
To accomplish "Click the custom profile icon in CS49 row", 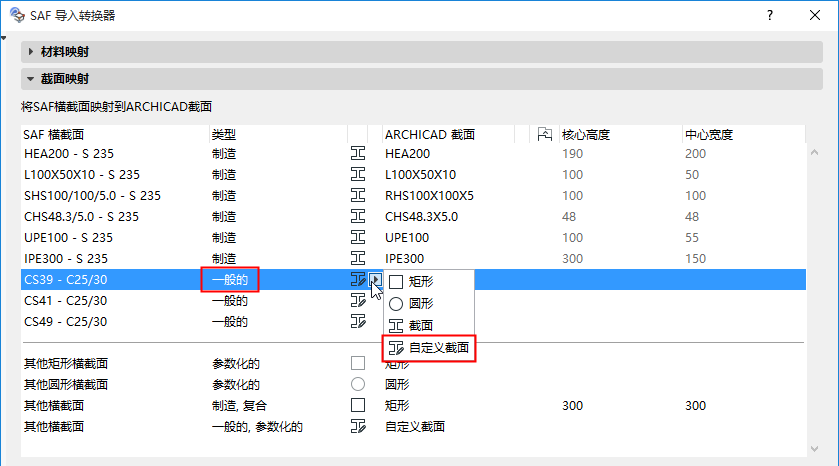I will pyautogui.click(x=358, y=321).
